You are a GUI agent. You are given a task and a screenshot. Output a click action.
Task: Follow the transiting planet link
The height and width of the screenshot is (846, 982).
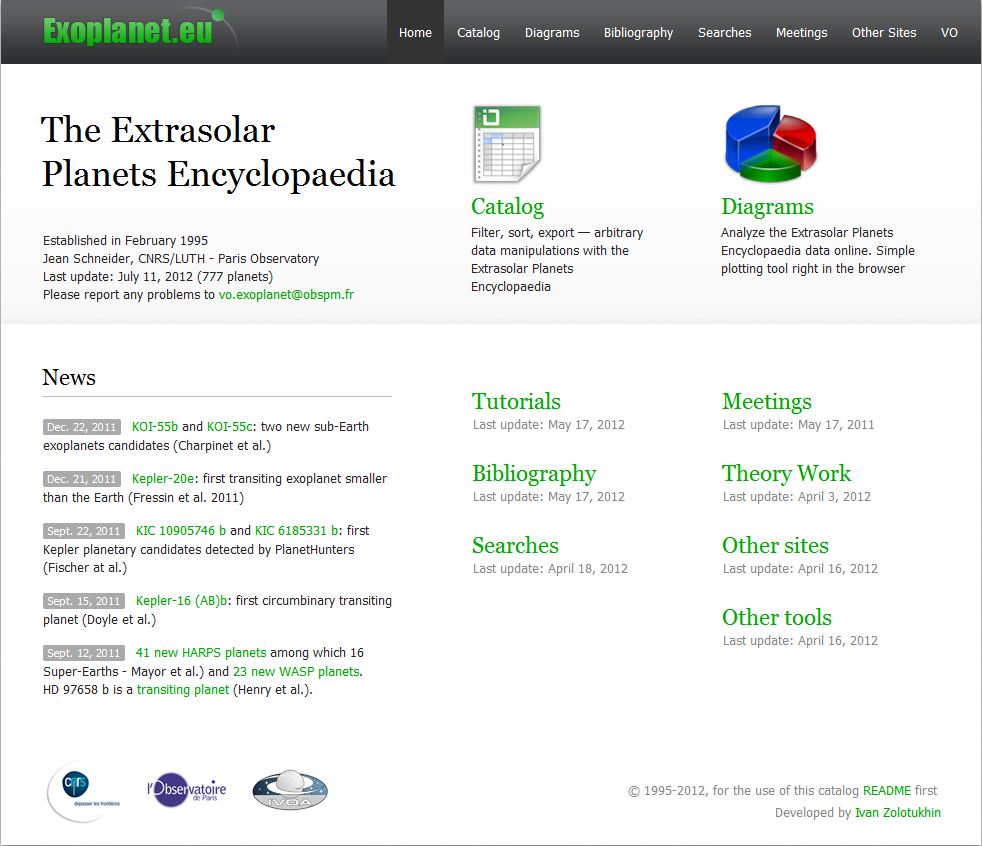[x=183, y=689]
